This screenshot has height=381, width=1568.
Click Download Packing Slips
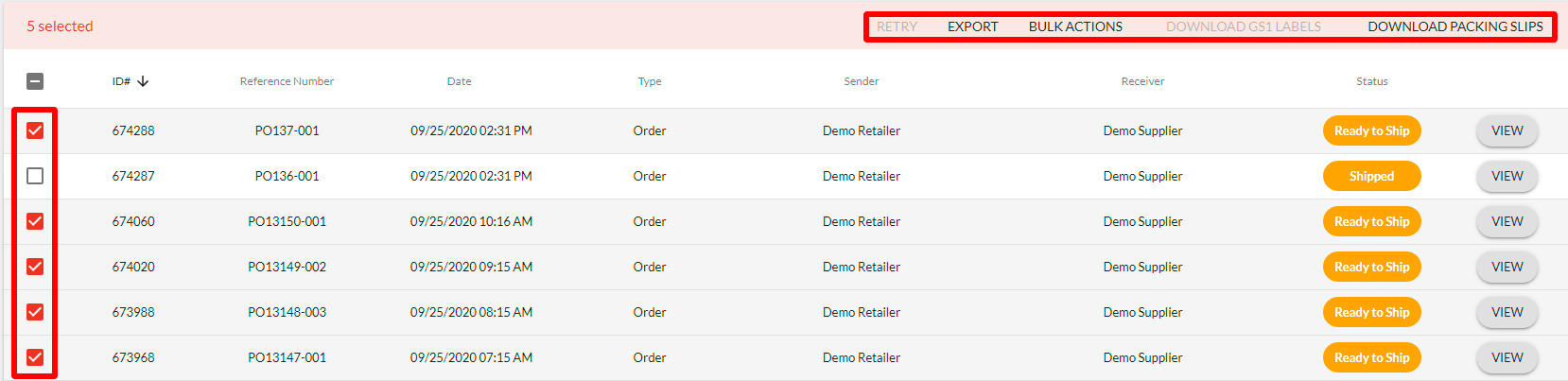click(1455, 26)
